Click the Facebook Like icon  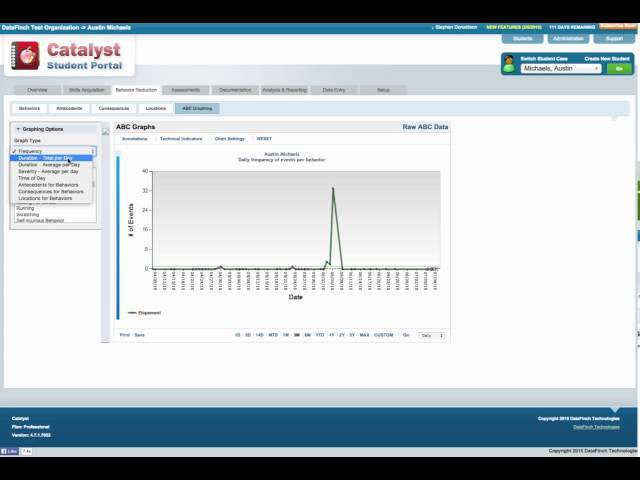coord(9,451)
